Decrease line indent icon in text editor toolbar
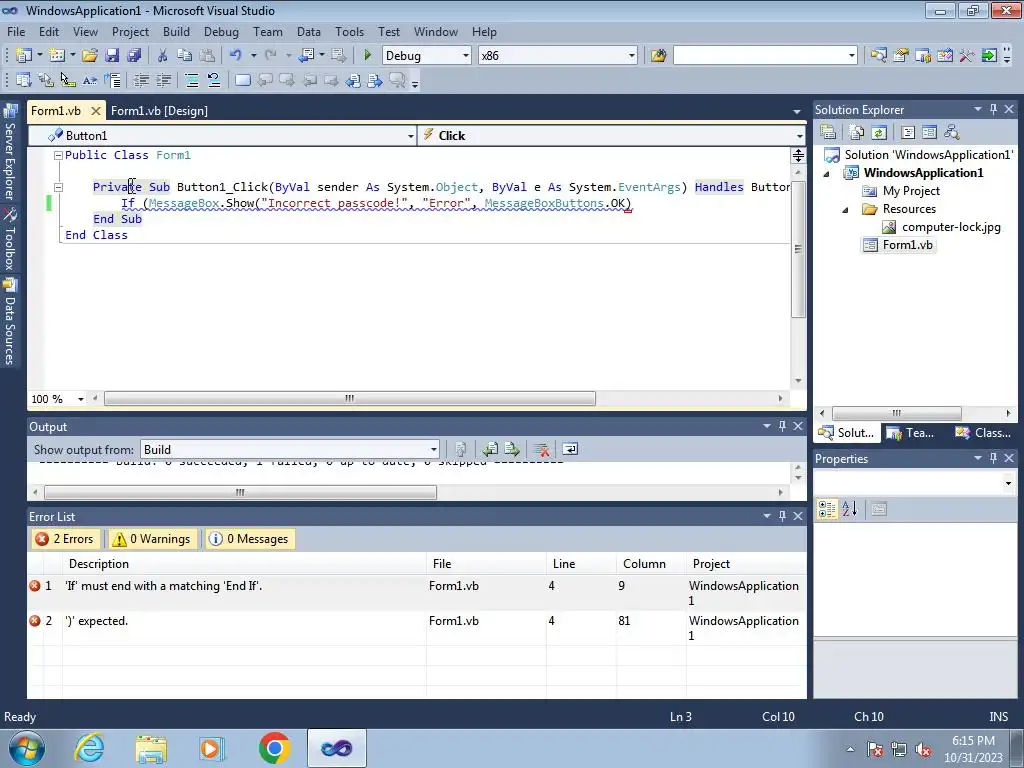 tap(141, 80)
